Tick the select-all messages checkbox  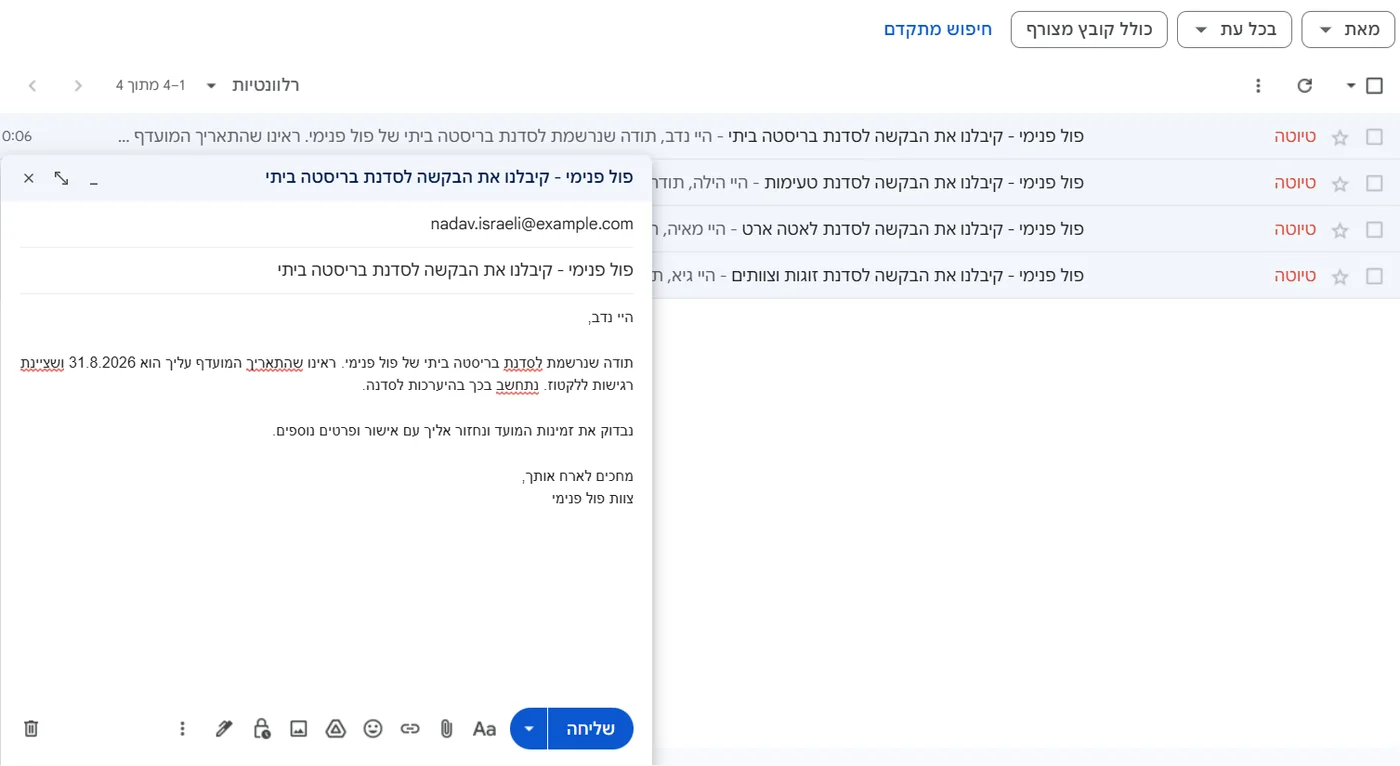pyautogui.click(x=1374, y=86)
